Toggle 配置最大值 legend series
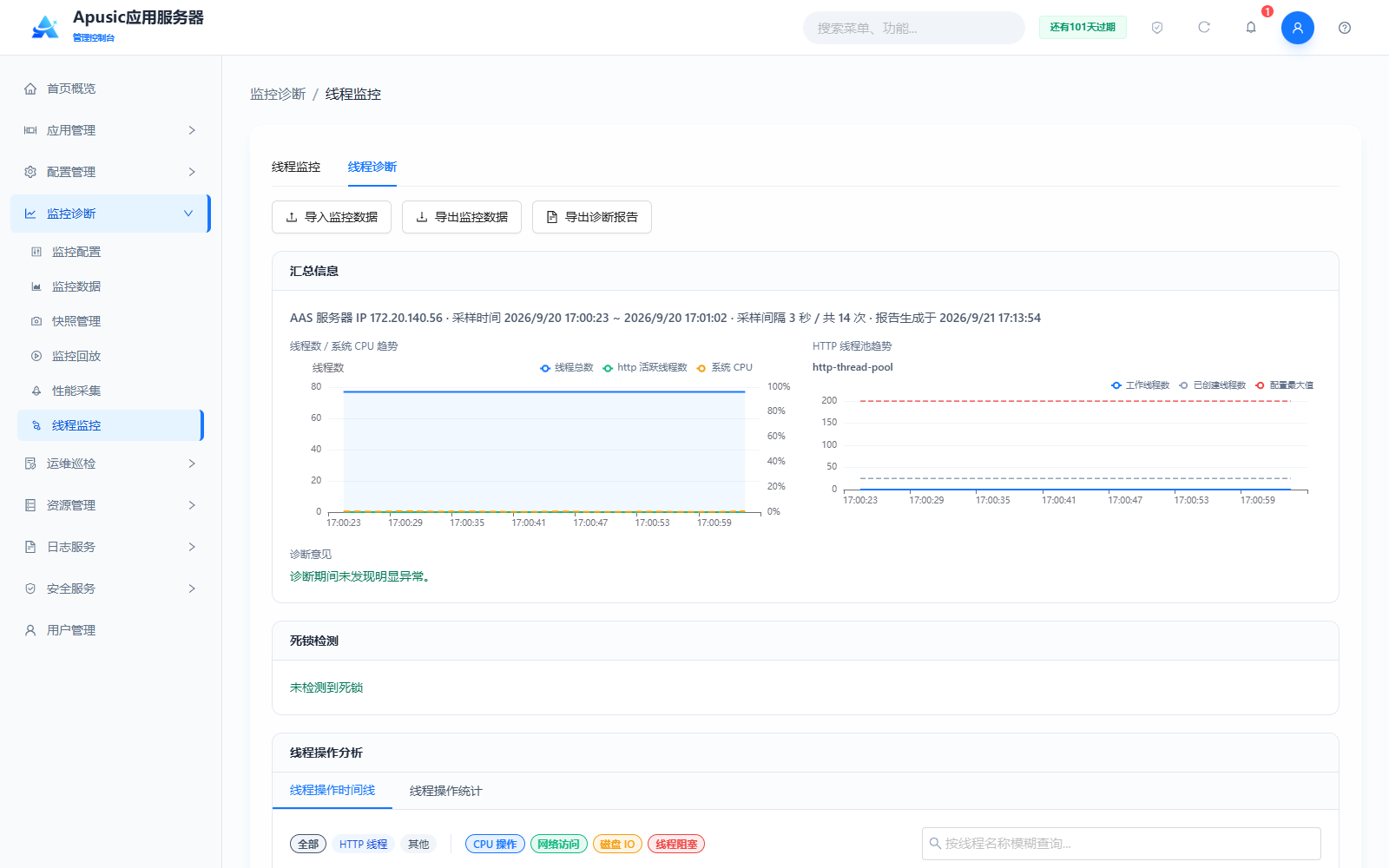Screen dimensions: 1389x868 pos(1284,385)
